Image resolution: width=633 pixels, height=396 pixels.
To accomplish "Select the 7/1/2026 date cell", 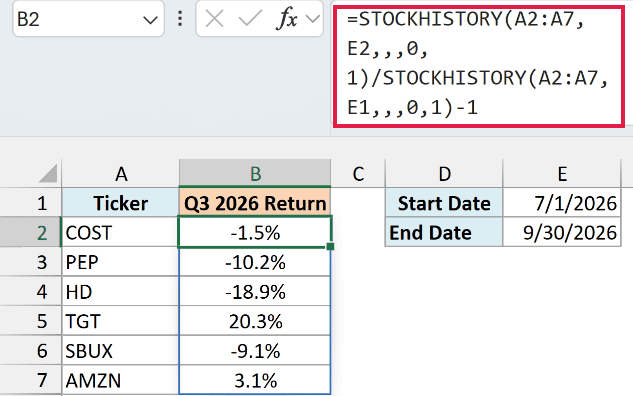I will click(562, 202).
